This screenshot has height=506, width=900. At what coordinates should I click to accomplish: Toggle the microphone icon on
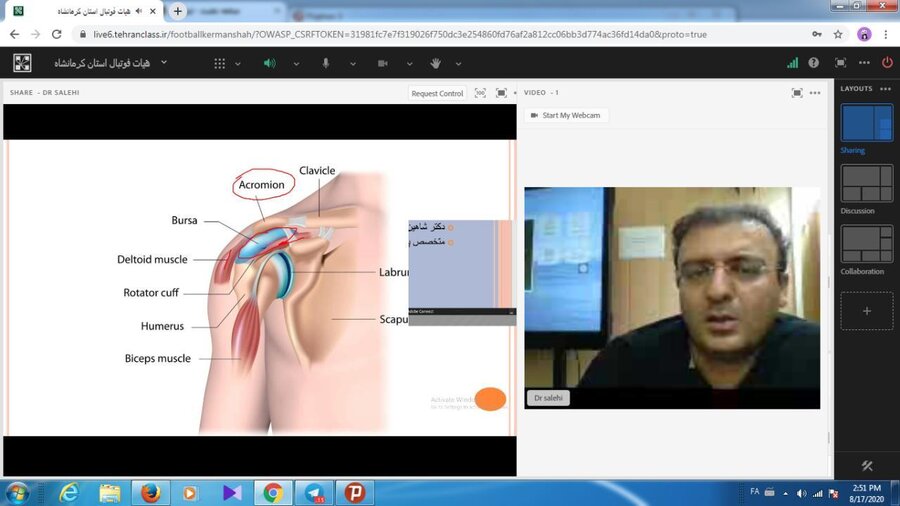click(326, 63)
